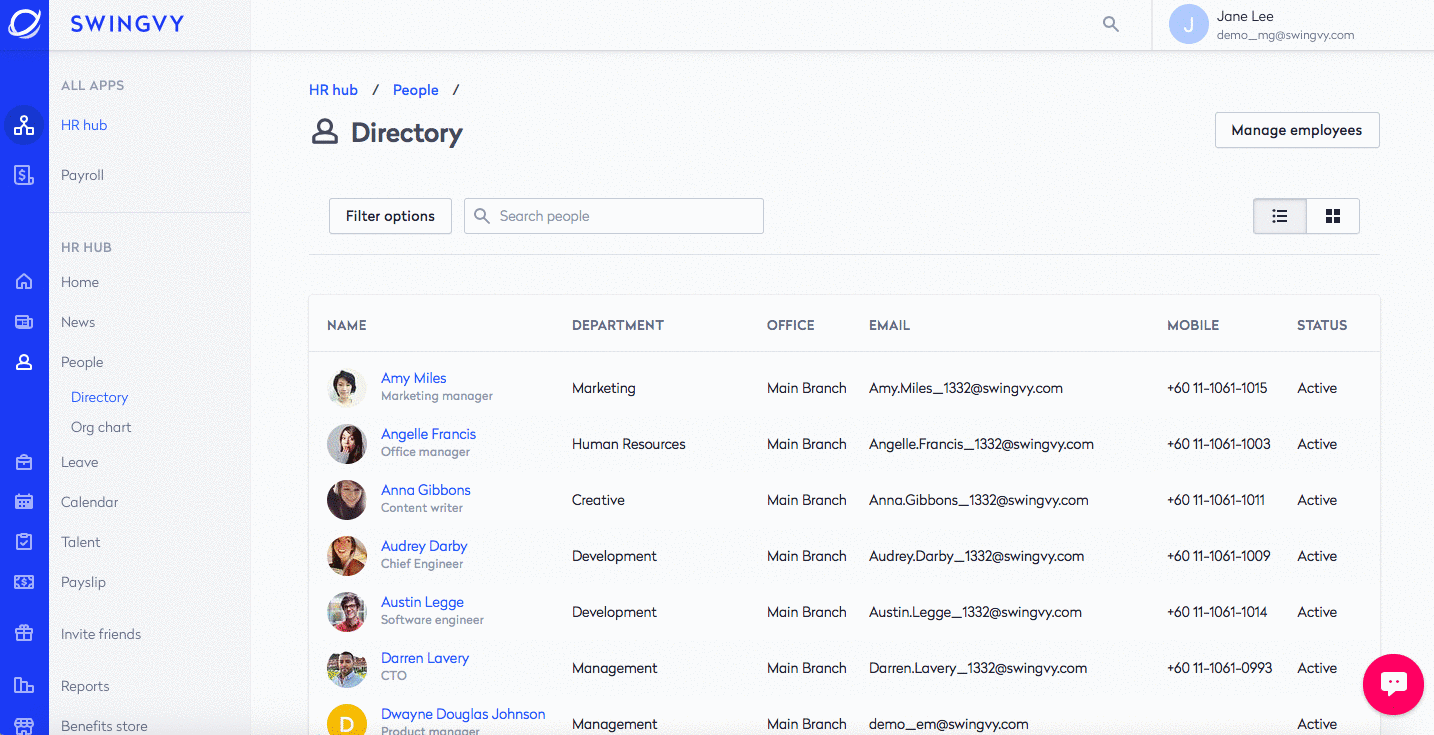Click the Leave briefcase icon
1434x735 pixels.
click(x=24, y=462)
